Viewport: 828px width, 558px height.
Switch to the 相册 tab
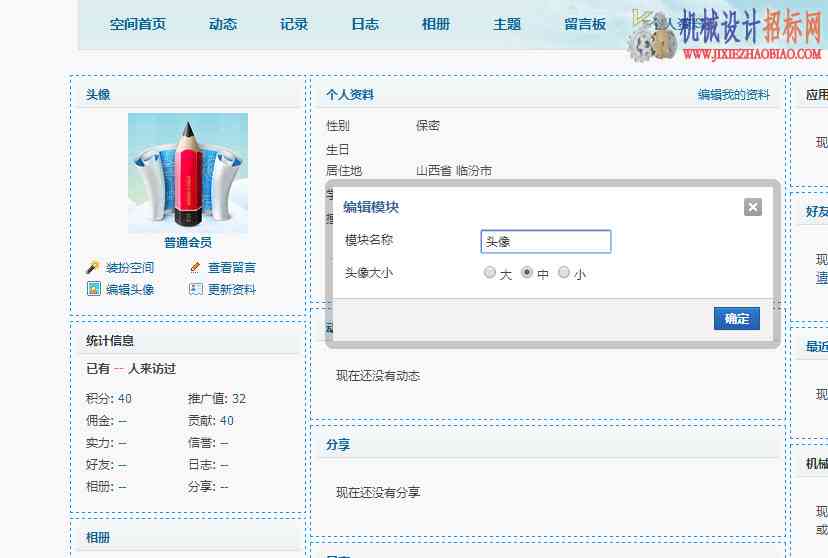(x=436, y=24)
